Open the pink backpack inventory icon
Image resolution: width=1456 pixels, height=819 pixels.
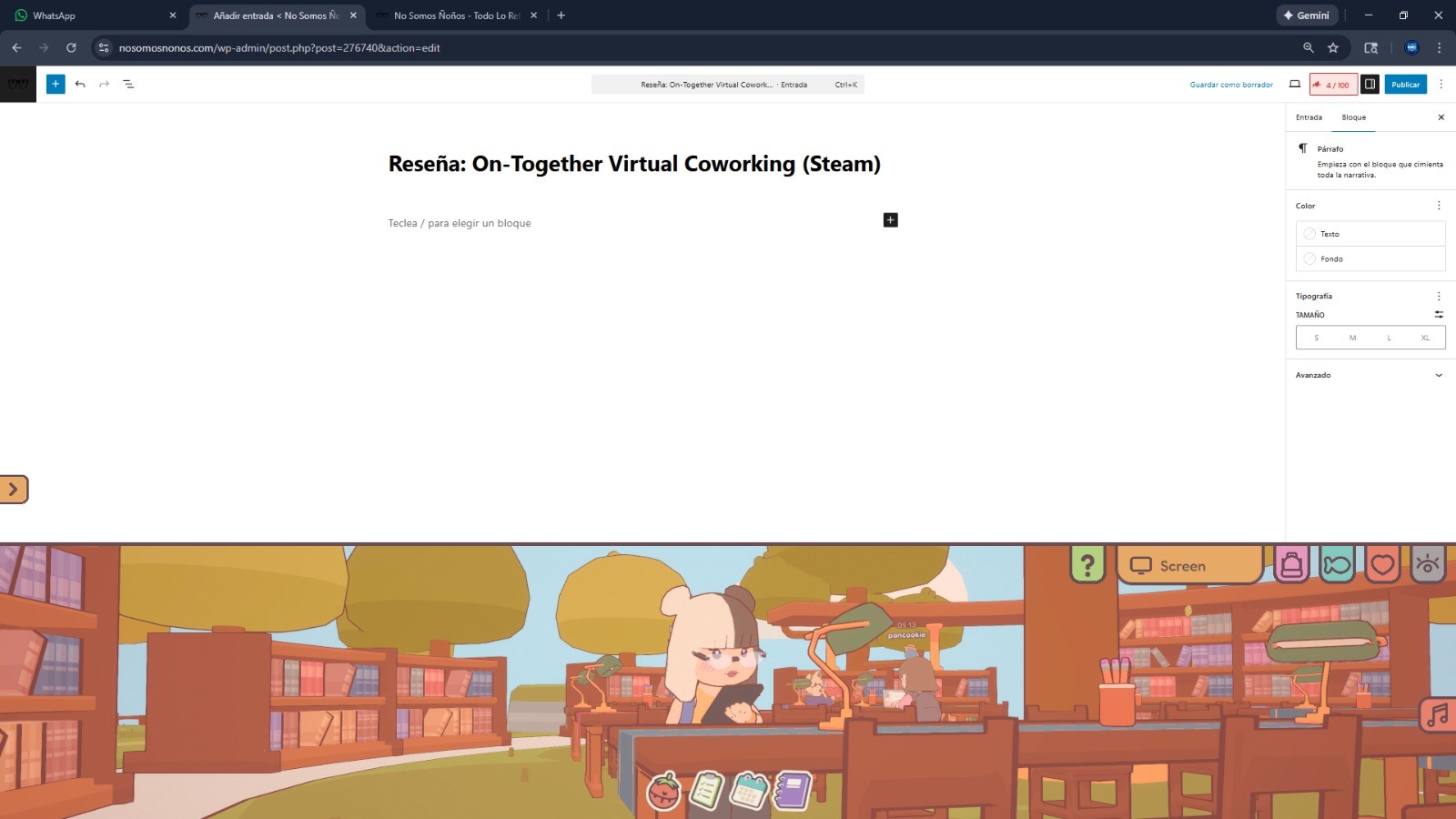(x=1291, y=564)
